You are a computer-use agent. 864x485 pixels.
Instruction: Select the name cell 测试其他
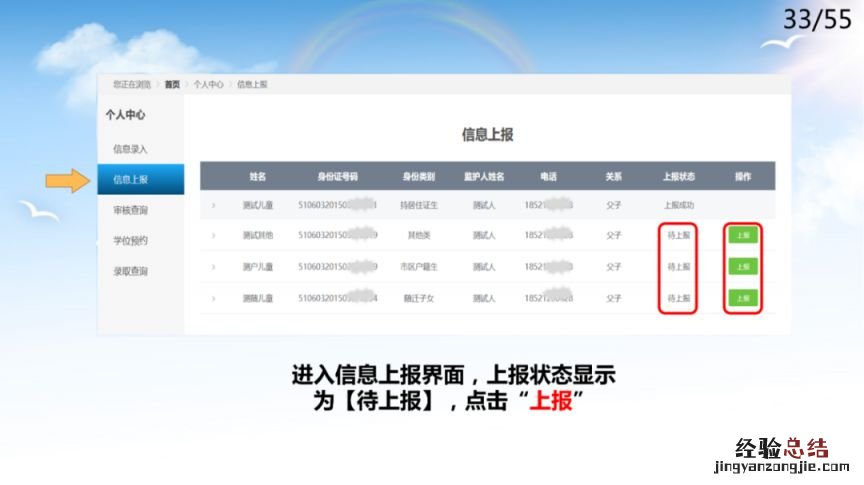pyautogui.click(x=258, y=235)
